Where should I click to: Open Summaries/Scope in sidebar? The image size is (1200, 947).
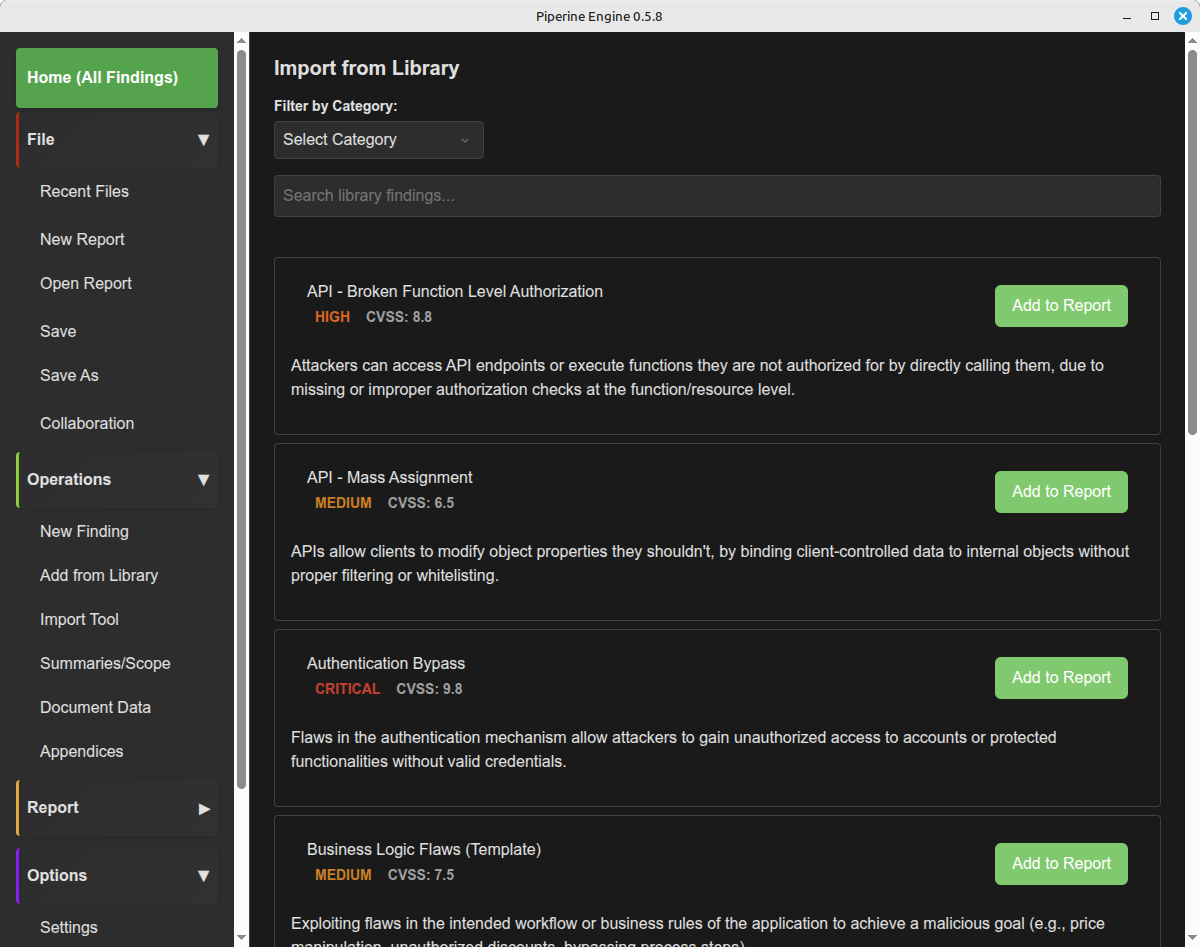point(105,663)
